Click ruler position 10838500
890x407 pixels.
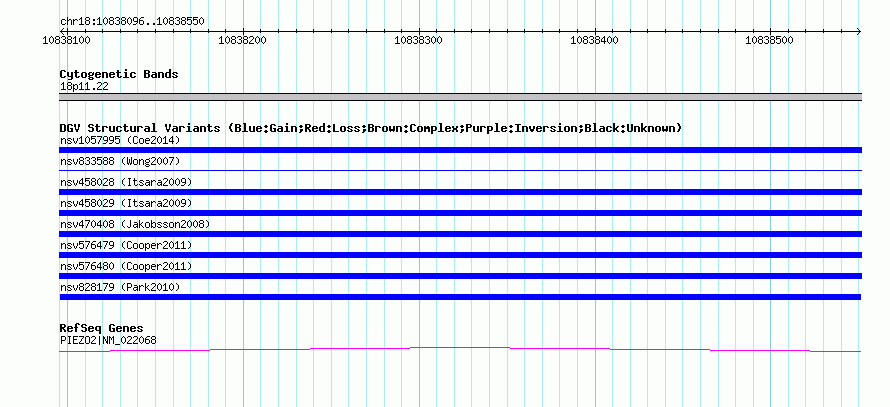770,40
